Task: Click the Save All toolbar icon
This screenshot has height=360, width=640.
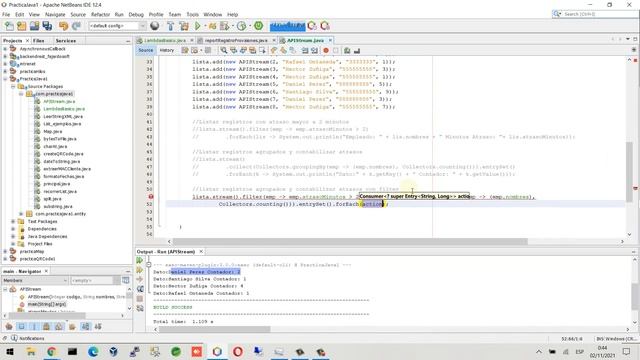Action: click(x=47, y=26)
